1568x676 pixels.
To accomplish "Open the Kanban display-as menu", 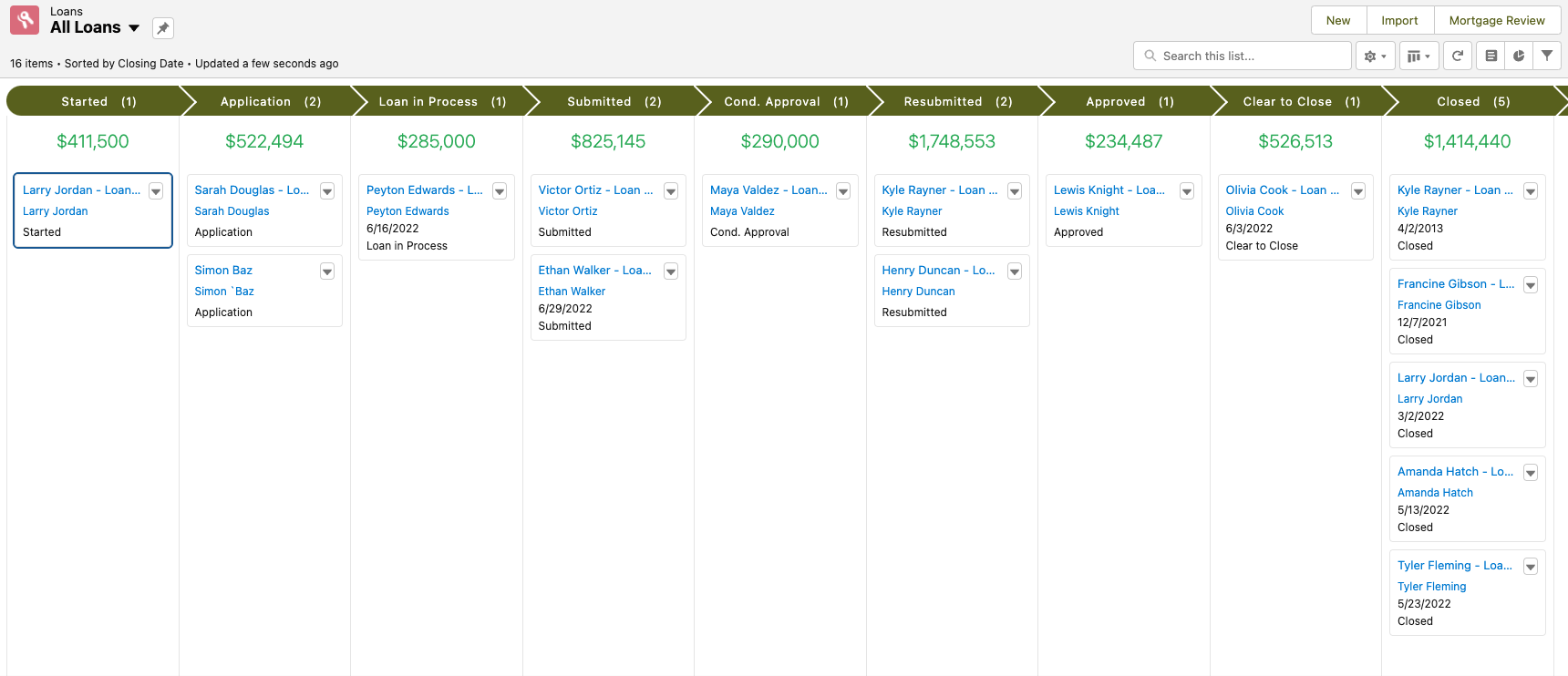I will (x=1418, y=56).
